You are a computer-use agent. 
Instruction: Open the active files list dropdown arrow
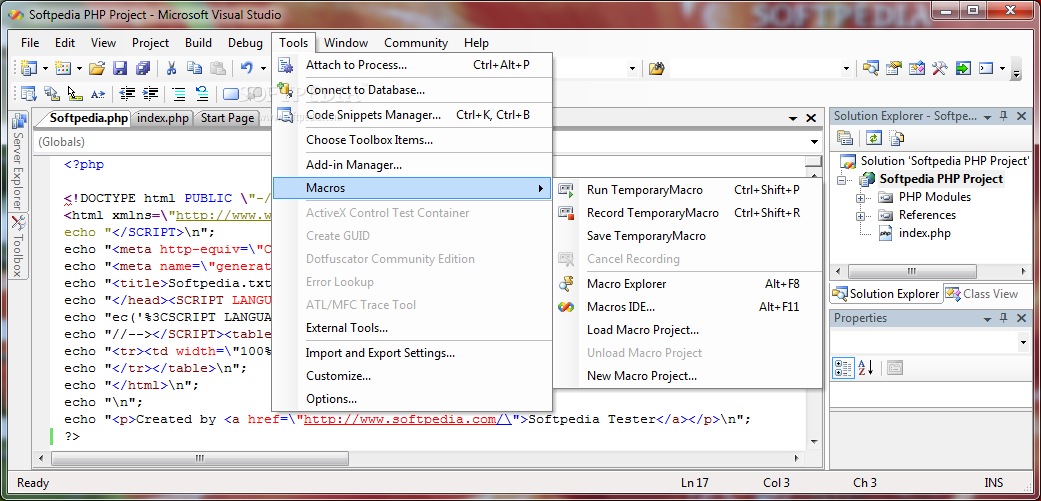[x=793, y=118]
